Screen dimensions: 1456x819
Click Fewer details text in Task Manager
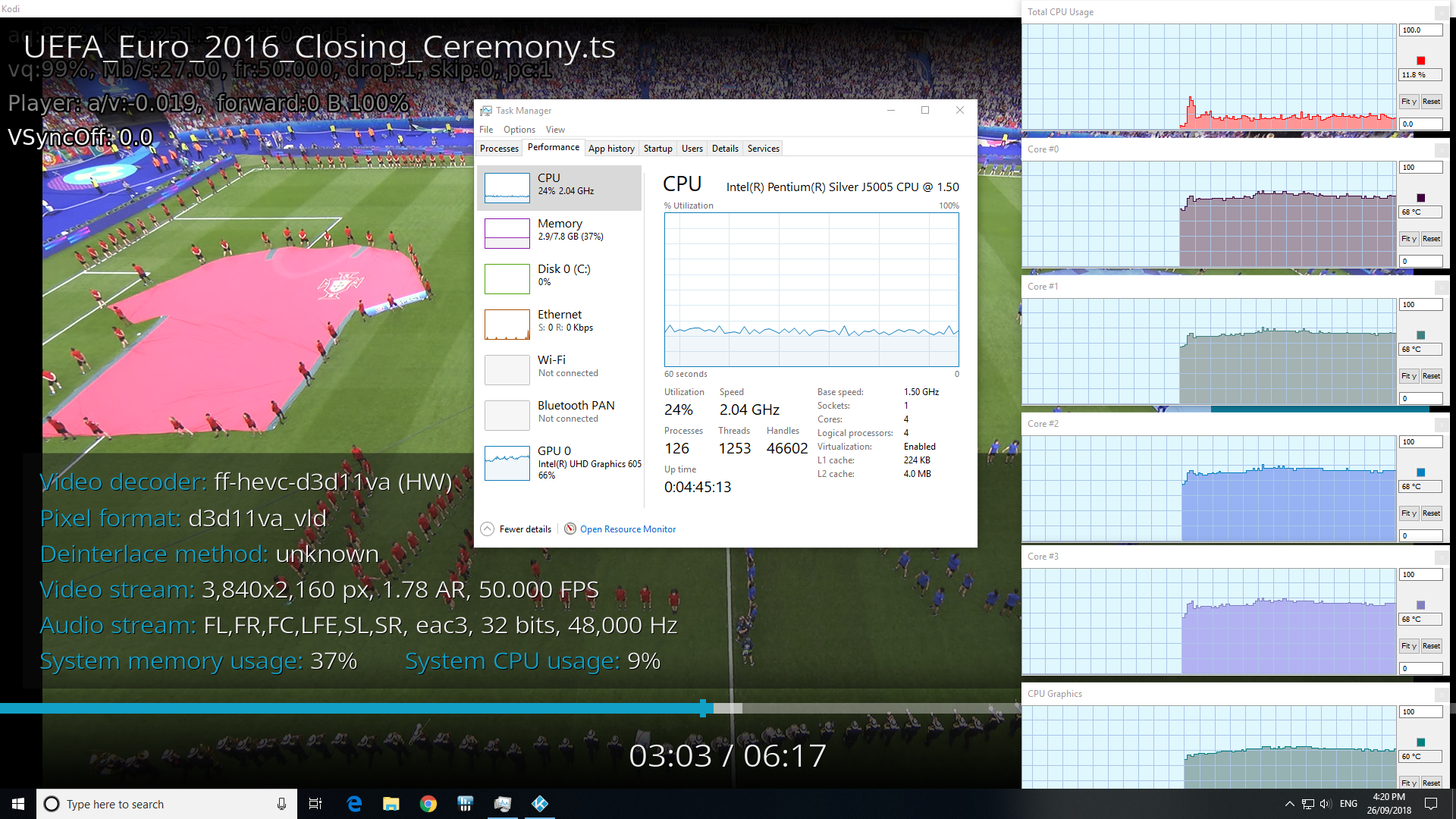pos(526,529)
